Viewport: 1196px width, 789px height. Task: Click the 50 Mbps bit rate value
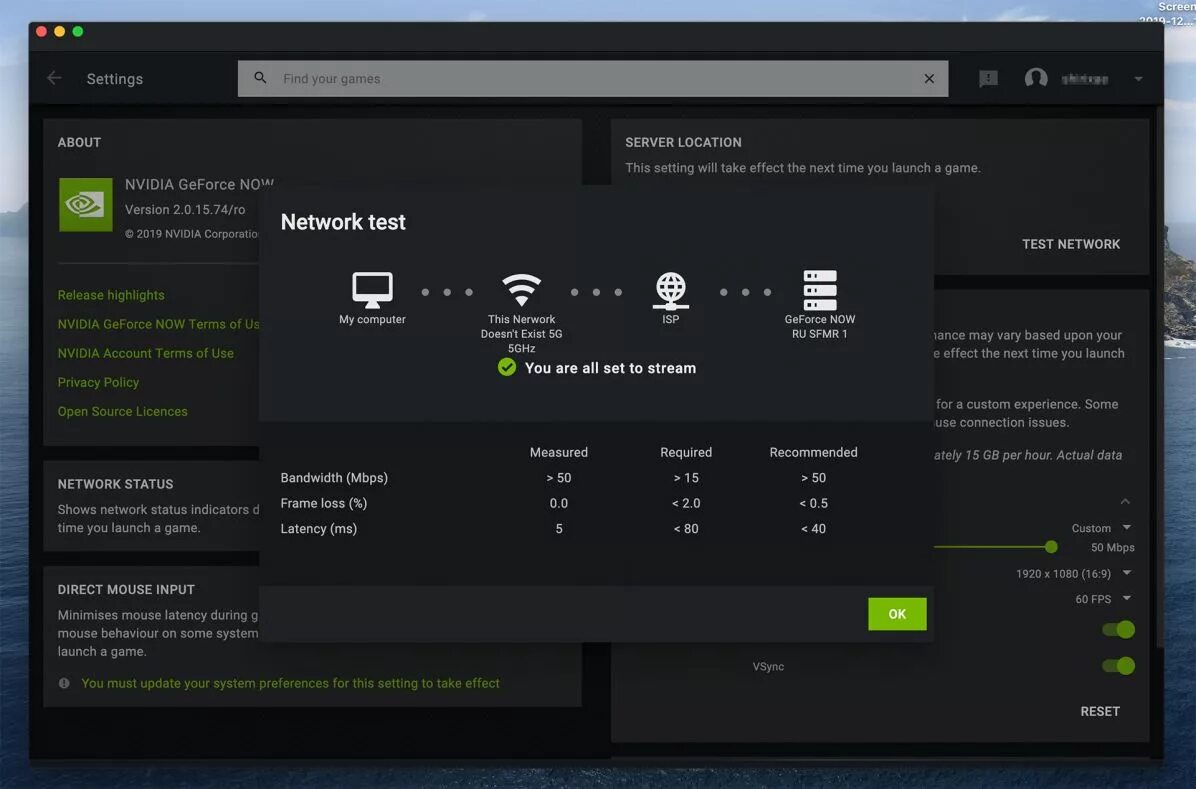pyautogui.click(x=1112, y=548)
